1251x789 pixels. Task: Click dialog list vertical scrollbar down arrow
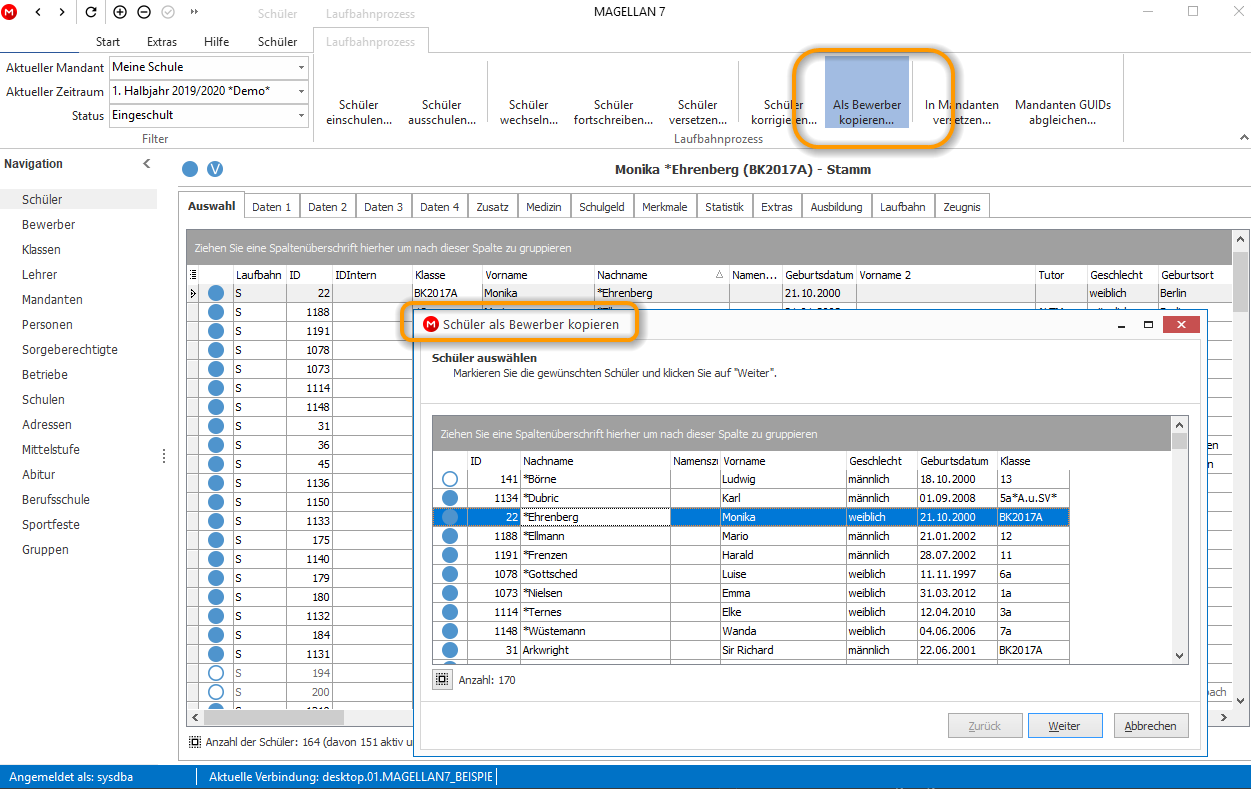(1180, 655)
